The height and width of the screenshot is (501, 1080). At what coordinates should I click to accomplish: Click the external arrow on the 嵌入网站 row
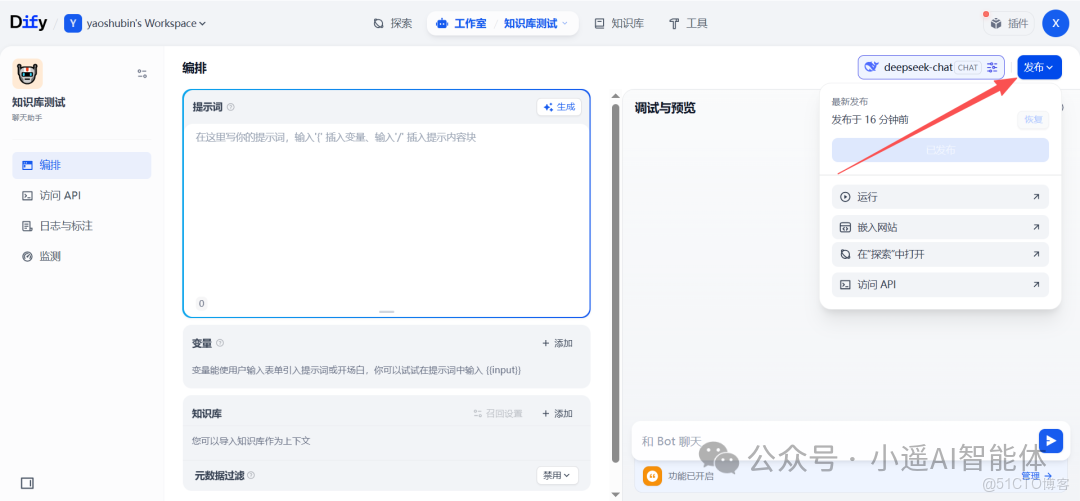tap(1036, 227)
